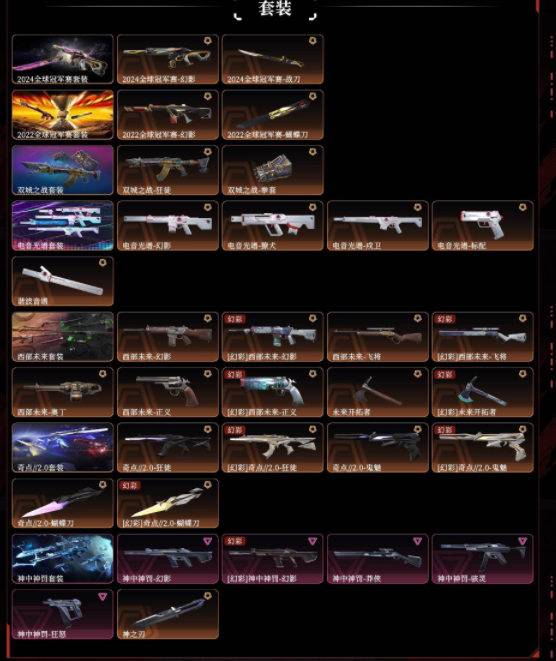Select the 奇点//2.0-蝴蝶刀 purple knife card
The width and height of the screenshot is (556, 661).
pos(63,503)
